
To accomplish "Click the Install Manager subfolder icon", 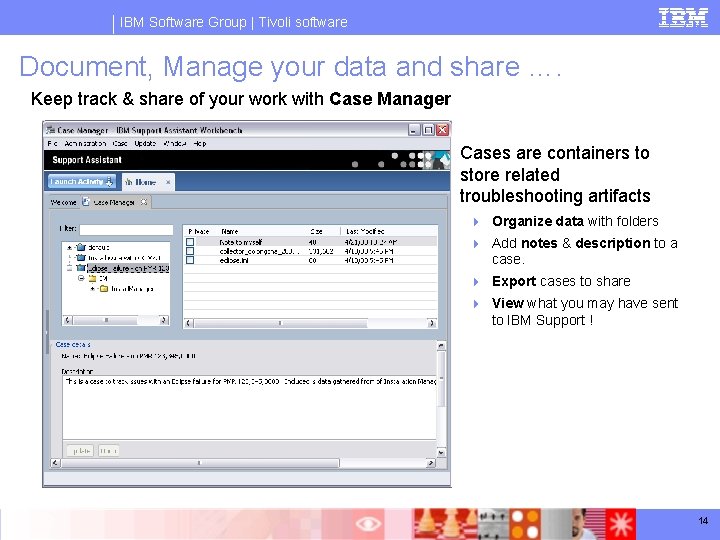I will (x=104, y=288).
